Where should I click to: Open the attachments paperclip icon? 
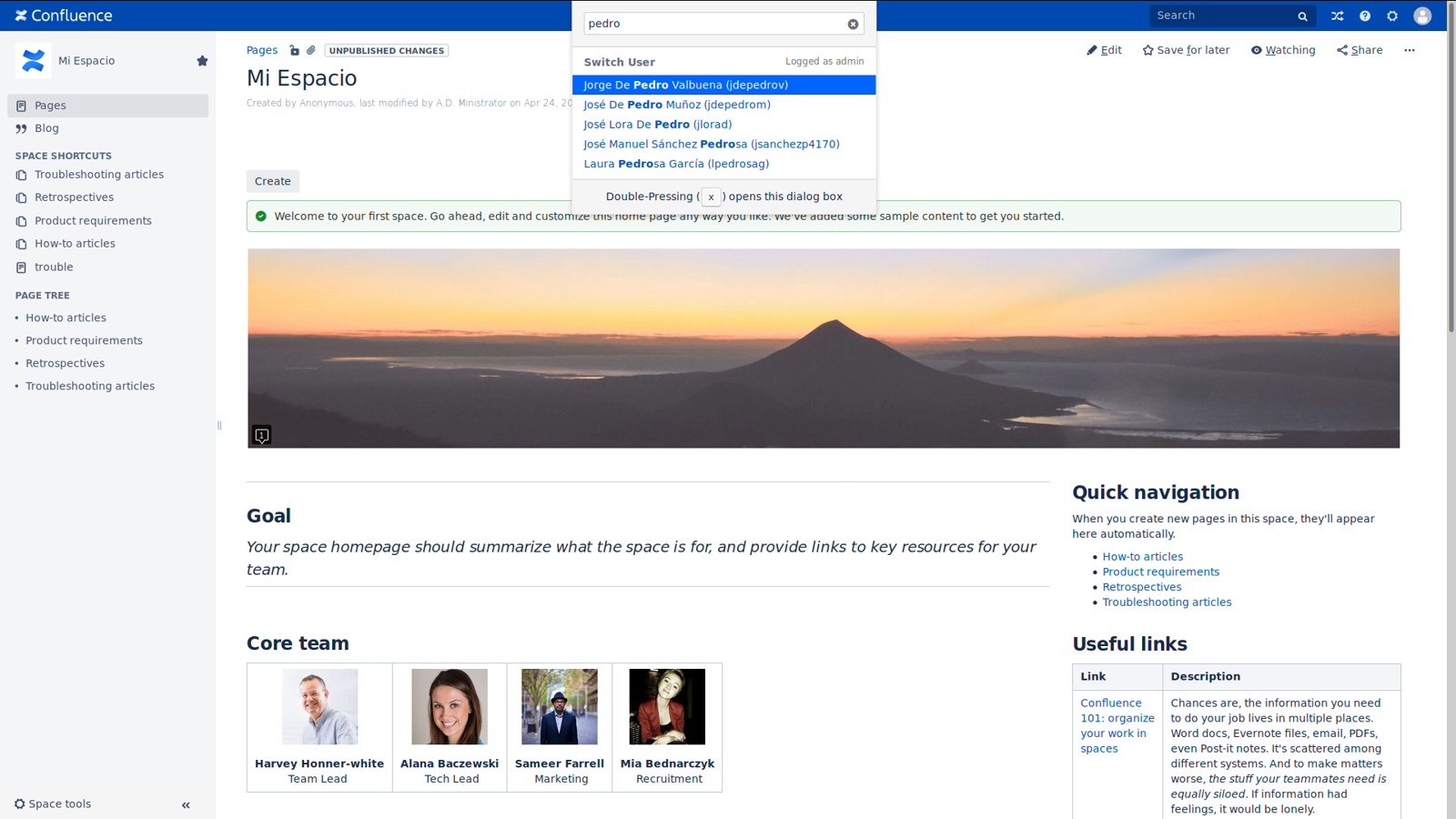point(311,51)
